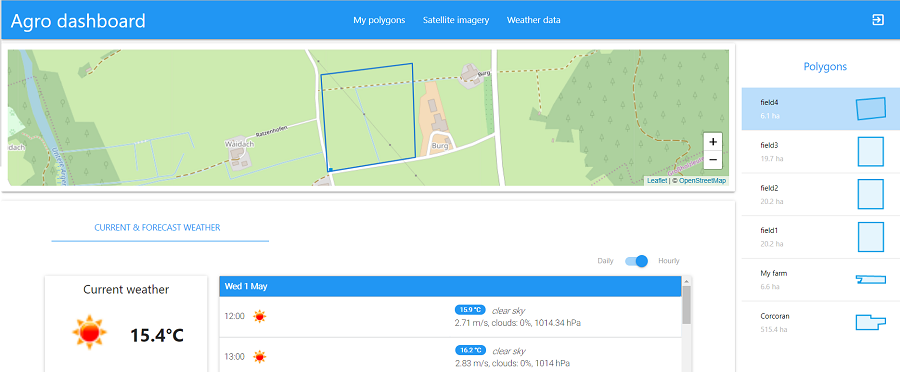This screenshot has height=372, width=900.
Task: Select Current & Forecast Weather tab
Action: point(157,228)
